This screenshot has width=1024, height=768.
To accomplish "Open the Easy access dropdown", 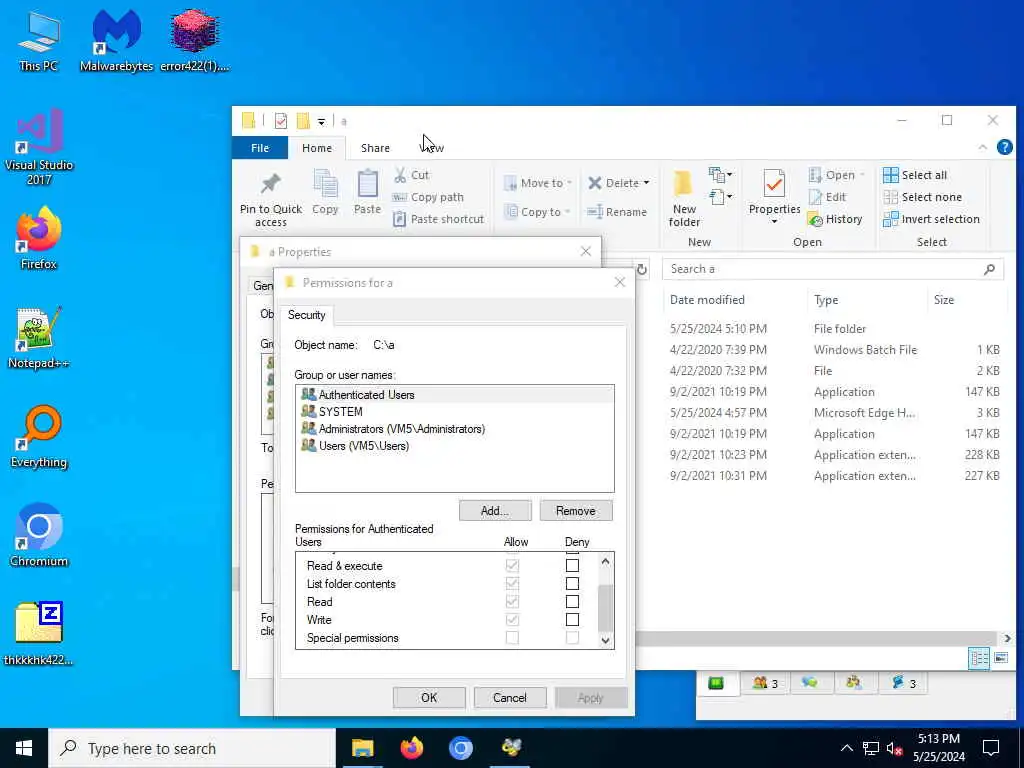I will pyautogui.click(x=720, y=196).
